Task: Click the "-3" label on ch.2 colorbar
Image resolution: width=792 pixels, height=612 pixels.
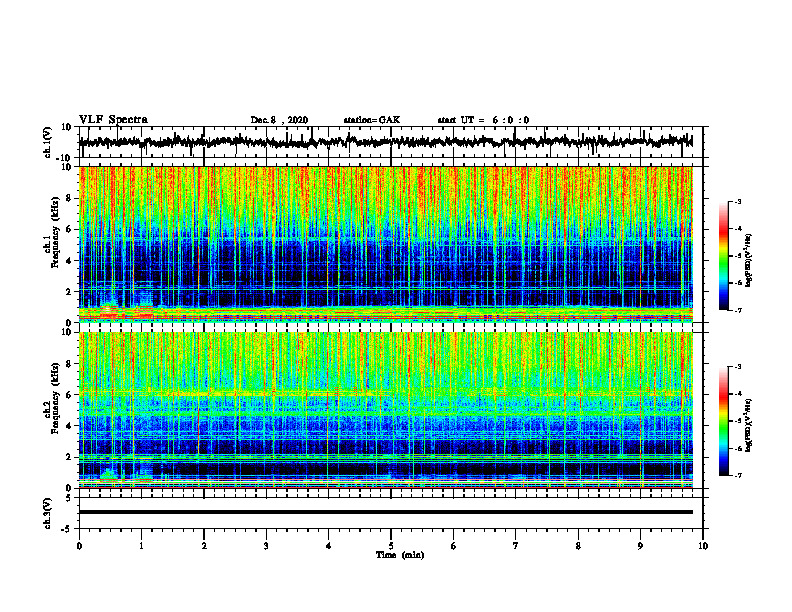Action: point(737,367)
